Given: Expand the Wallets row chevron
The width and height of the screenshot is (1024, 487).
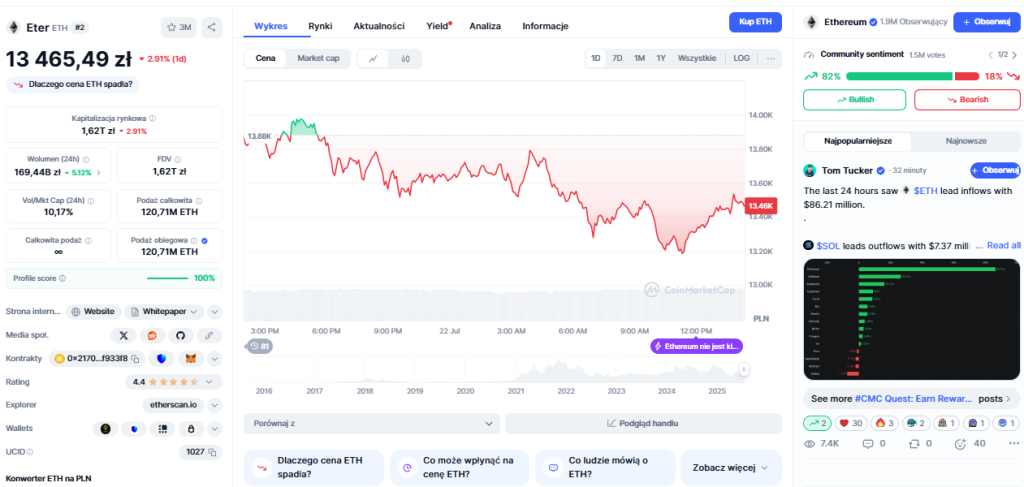Looking at the screenshot, I should 215,429.
